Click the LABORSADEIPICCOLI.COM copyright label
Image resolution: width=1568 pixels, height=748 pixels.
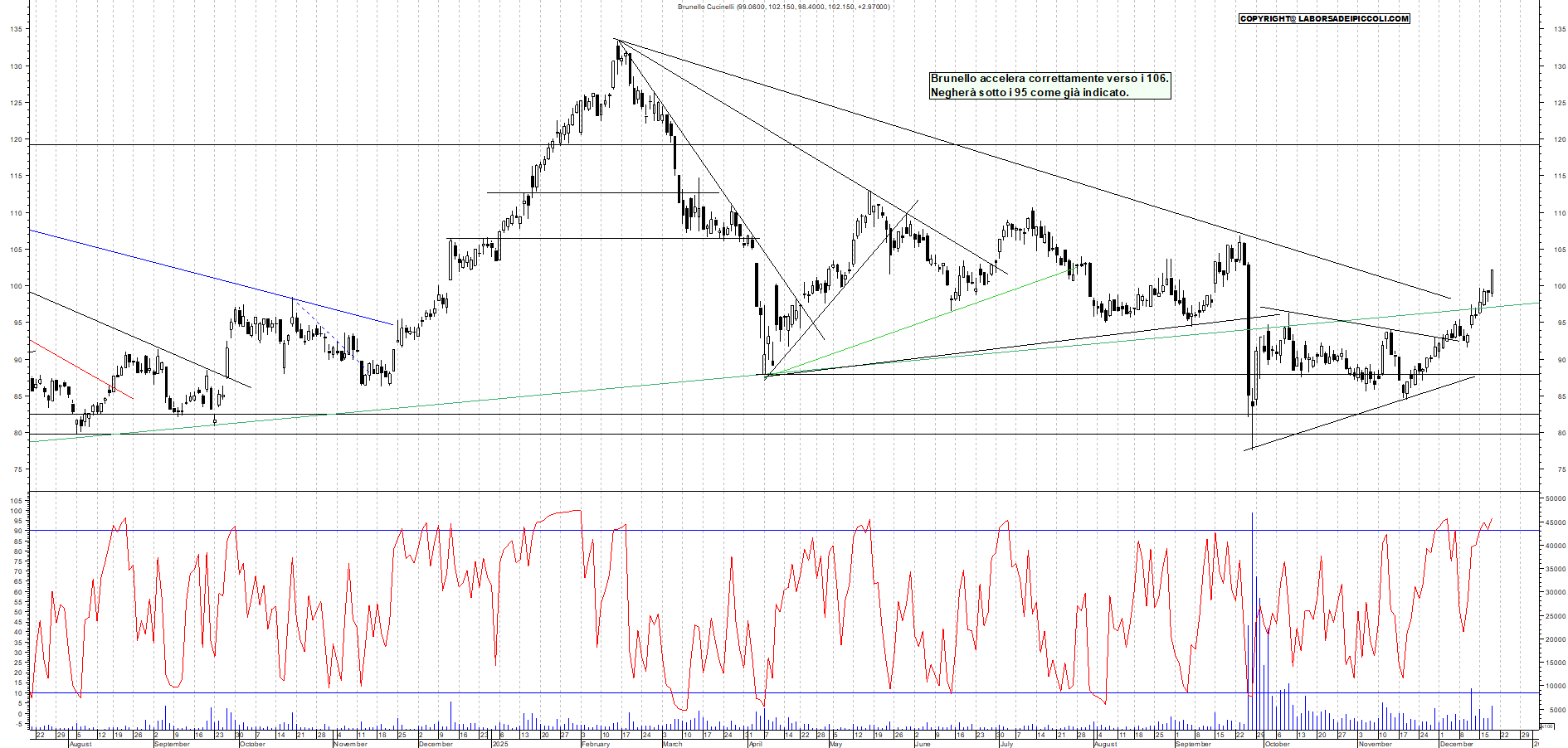(1323, 18)
